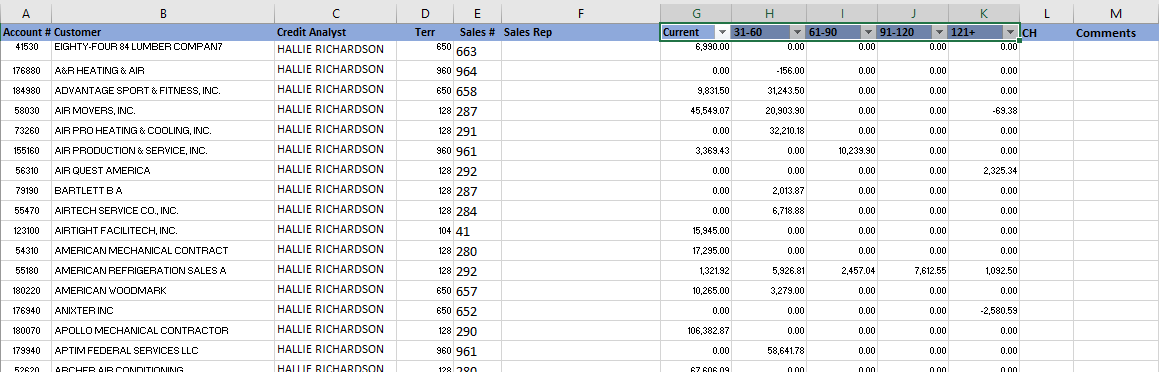Image resolution: width=1159 pixels, height=372 pixels.
Task: Open the 61-90 column filter dropdown
Action: click(868, 33)
